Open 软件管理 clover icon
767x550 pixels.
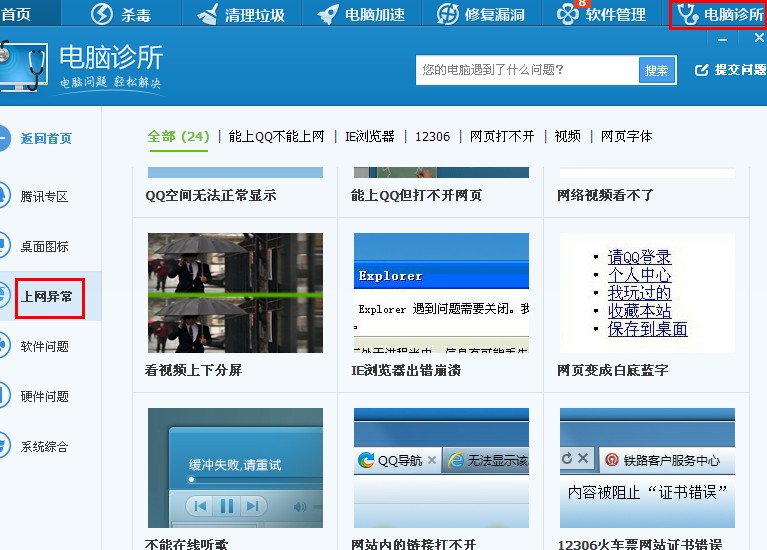(568, 14)
